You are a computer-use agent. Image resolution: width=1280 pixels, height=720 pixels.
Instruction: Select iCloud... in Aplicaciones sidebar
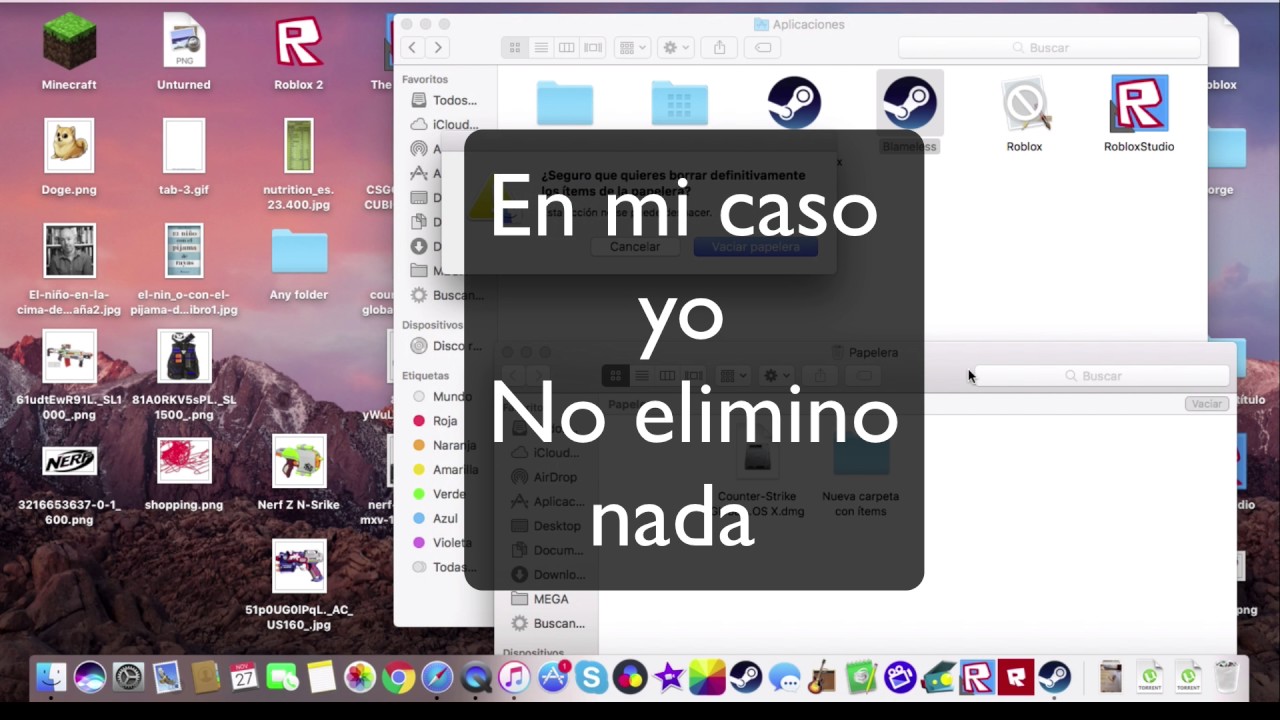point(444,124)
